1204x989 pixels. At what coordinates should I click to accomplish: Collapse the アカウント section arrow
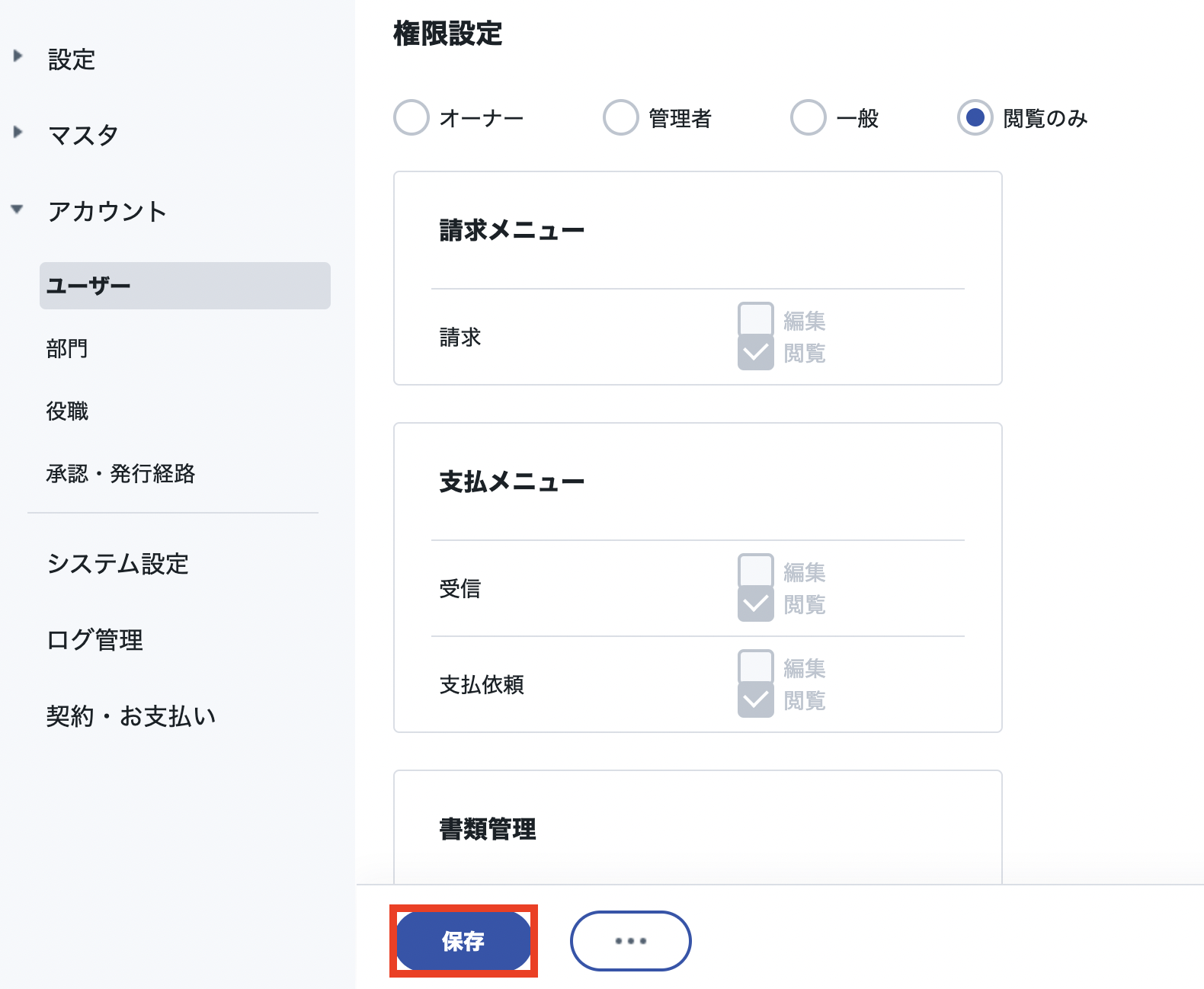[18, 209]
